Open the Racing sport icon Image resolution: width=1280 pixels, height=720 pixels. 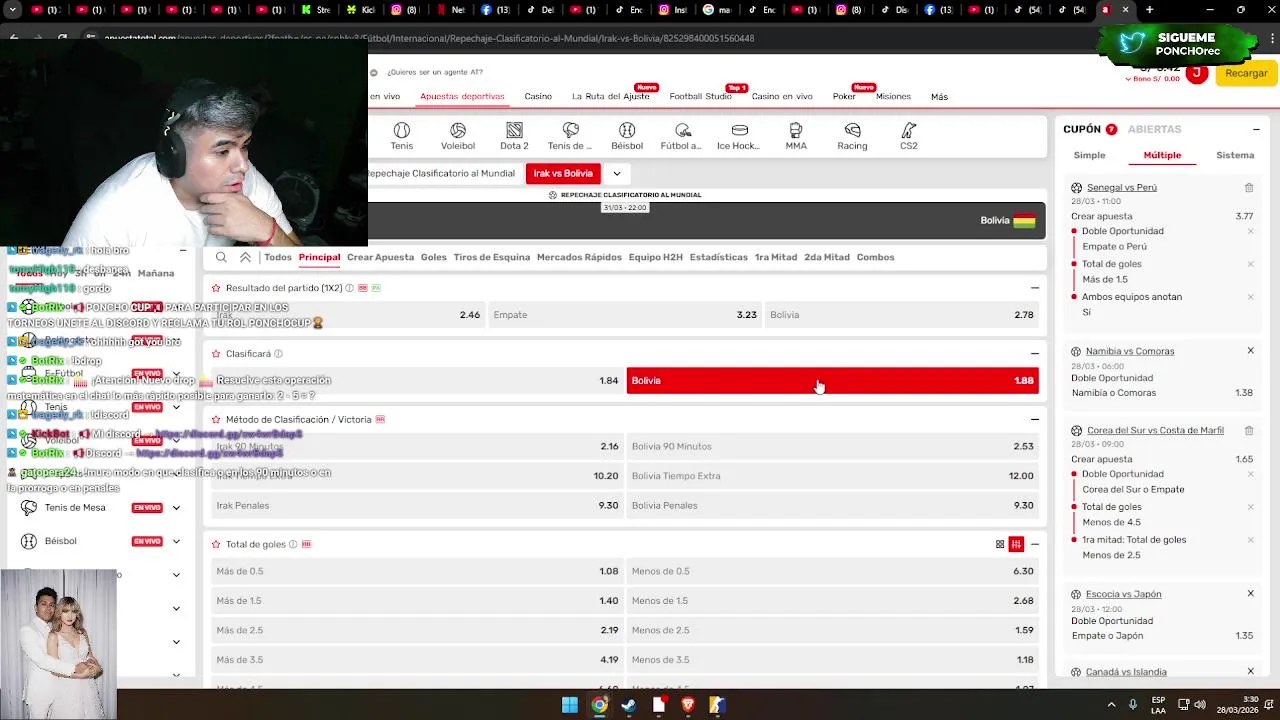coord(852,136)
